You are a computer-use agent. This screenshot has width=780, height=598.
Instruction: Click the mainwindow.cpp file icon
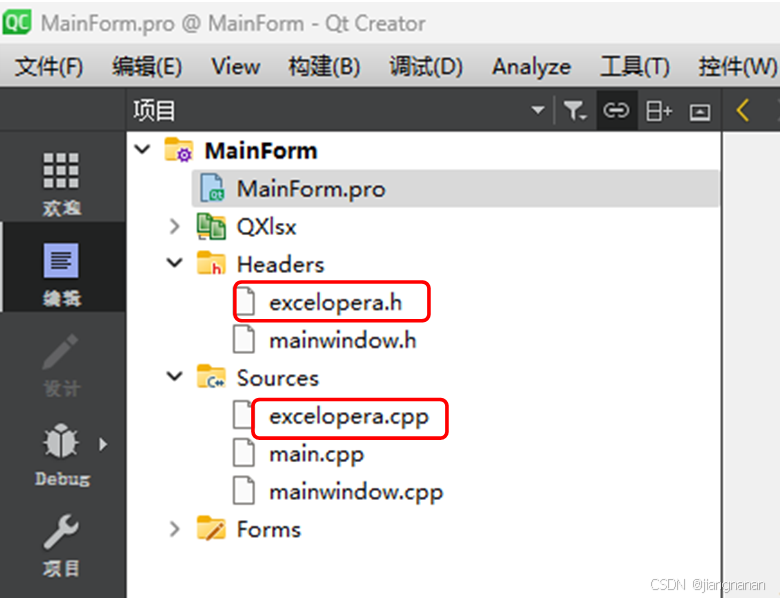(x=244, y=491)
